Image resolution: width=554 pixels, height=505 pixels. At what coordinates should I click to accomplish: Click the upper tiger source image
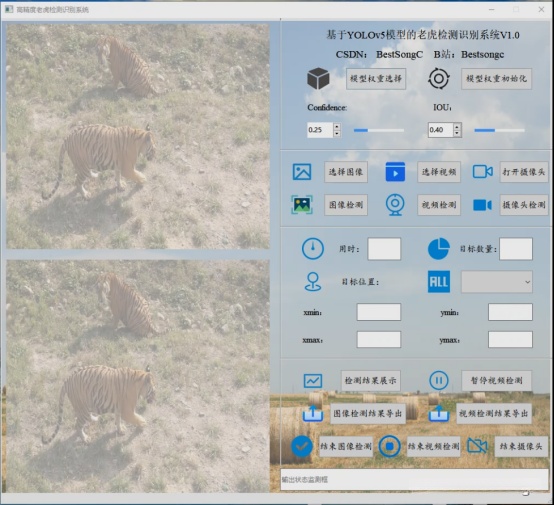coord(138,136)
